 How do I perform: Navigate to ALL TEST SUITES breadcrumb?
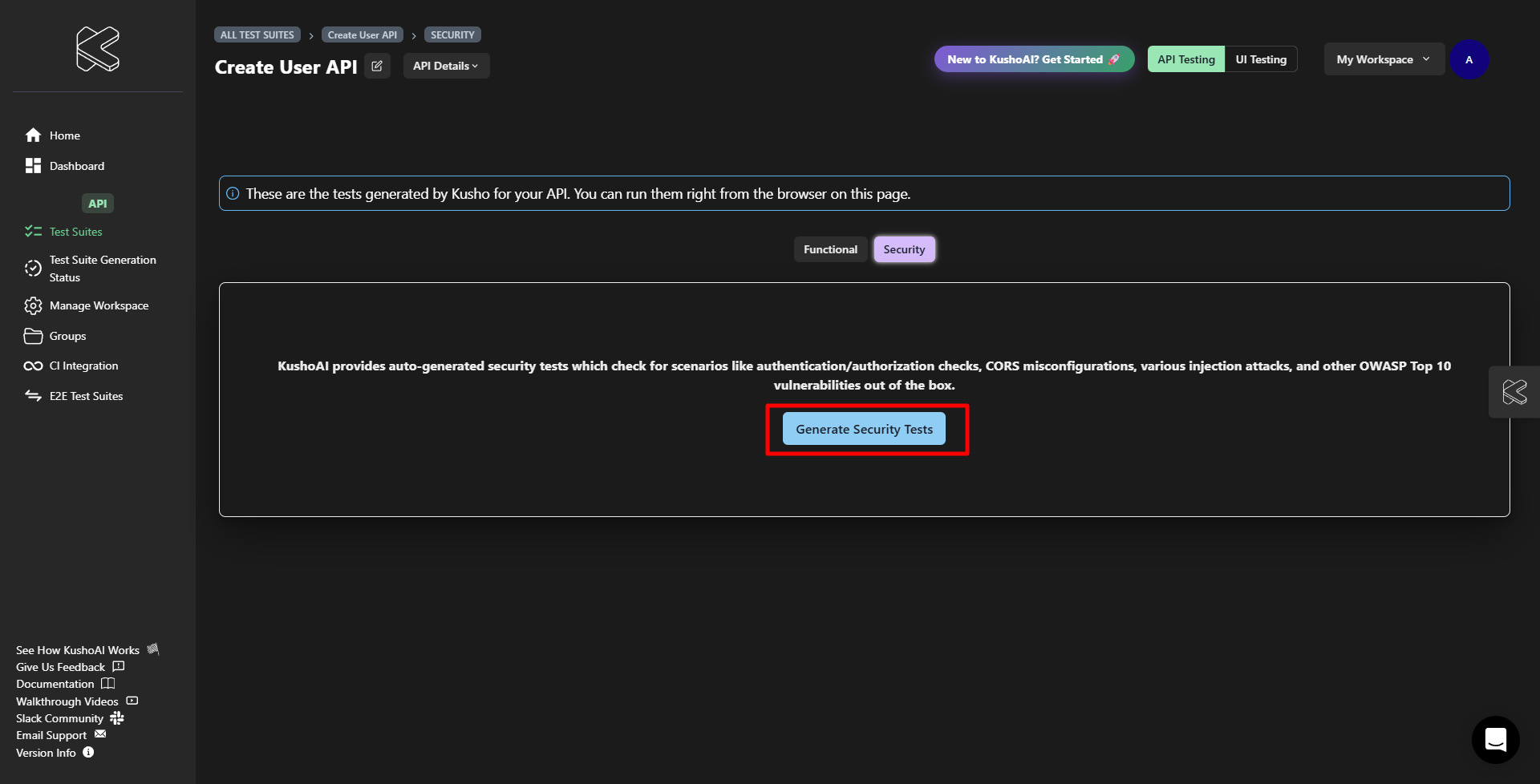[257, 35]
